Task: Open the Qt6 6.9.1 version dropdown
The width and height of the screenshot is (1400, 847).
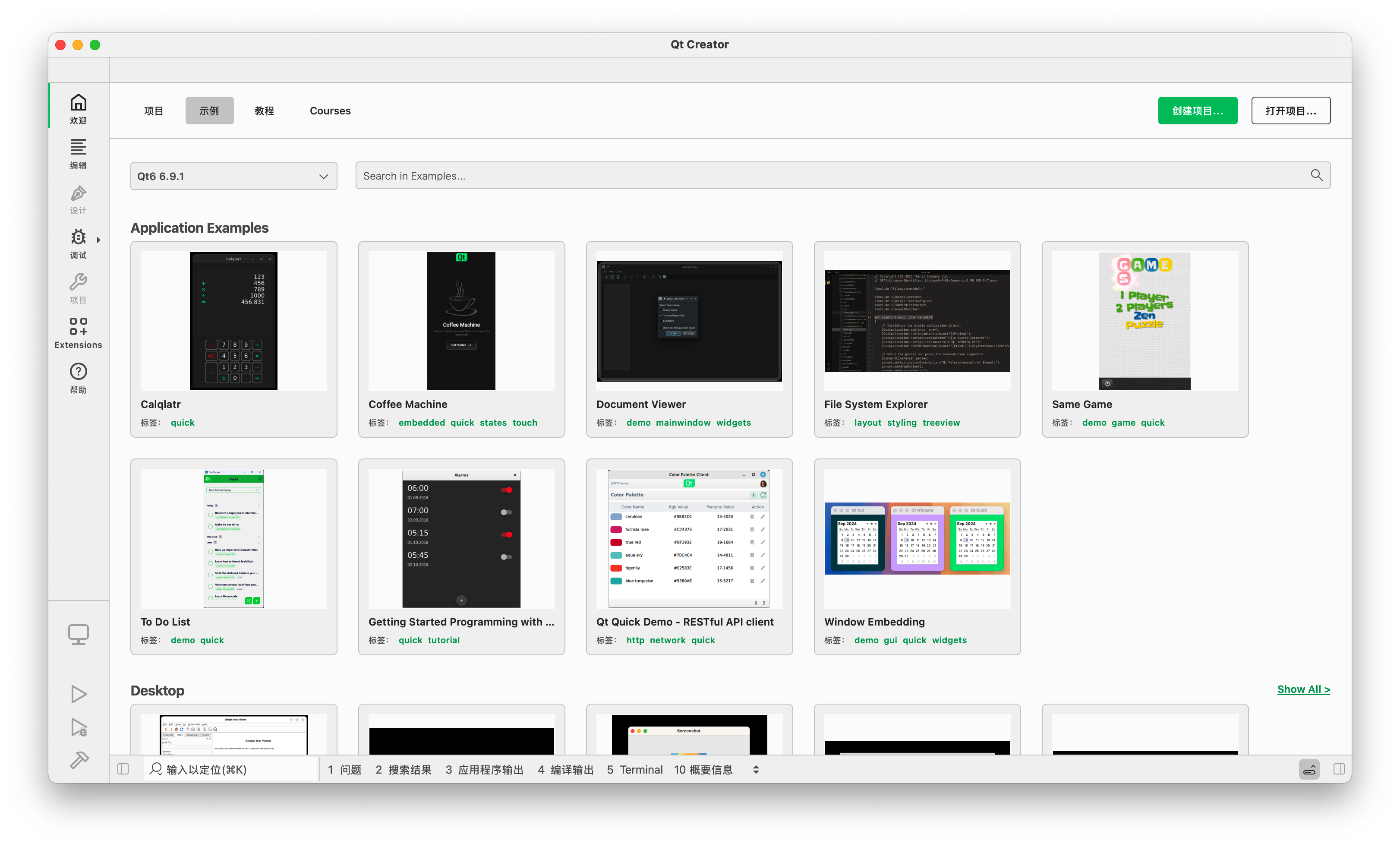Action: tap(233, 176)
